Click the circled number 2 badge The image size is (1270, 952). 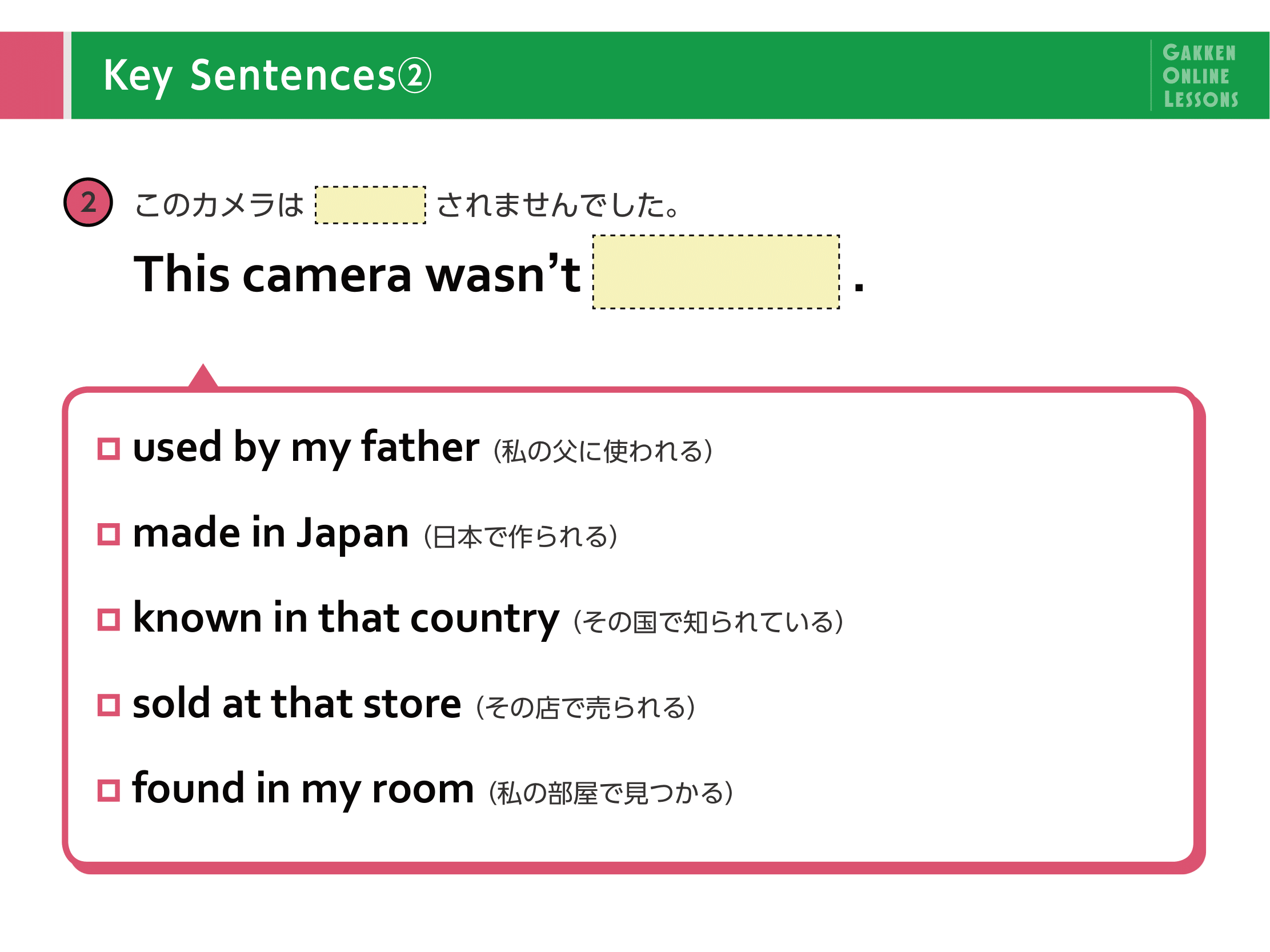click(x=88, y=202)
